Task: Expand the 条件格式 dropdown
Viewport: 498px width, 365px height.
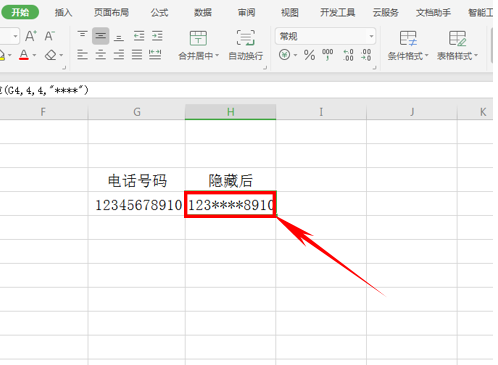Action: pos(427,55)
